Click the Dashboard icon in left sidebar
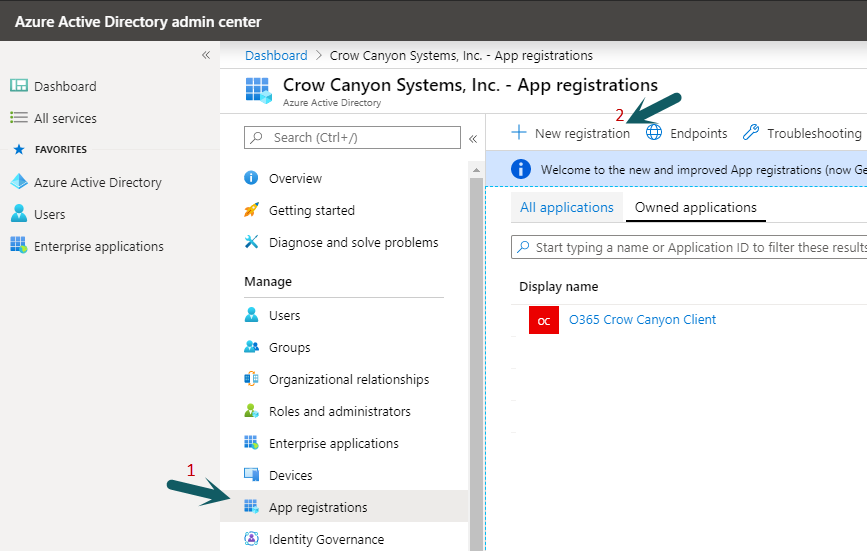The height and width of the screenshot is (551, 867). (18, 86)
